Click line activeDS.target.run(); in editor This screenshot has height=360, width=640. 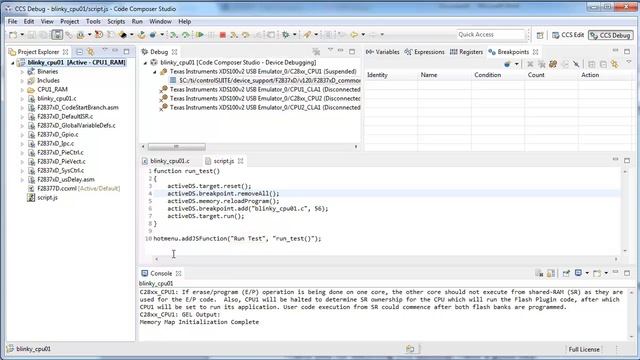tap(206, 216)
